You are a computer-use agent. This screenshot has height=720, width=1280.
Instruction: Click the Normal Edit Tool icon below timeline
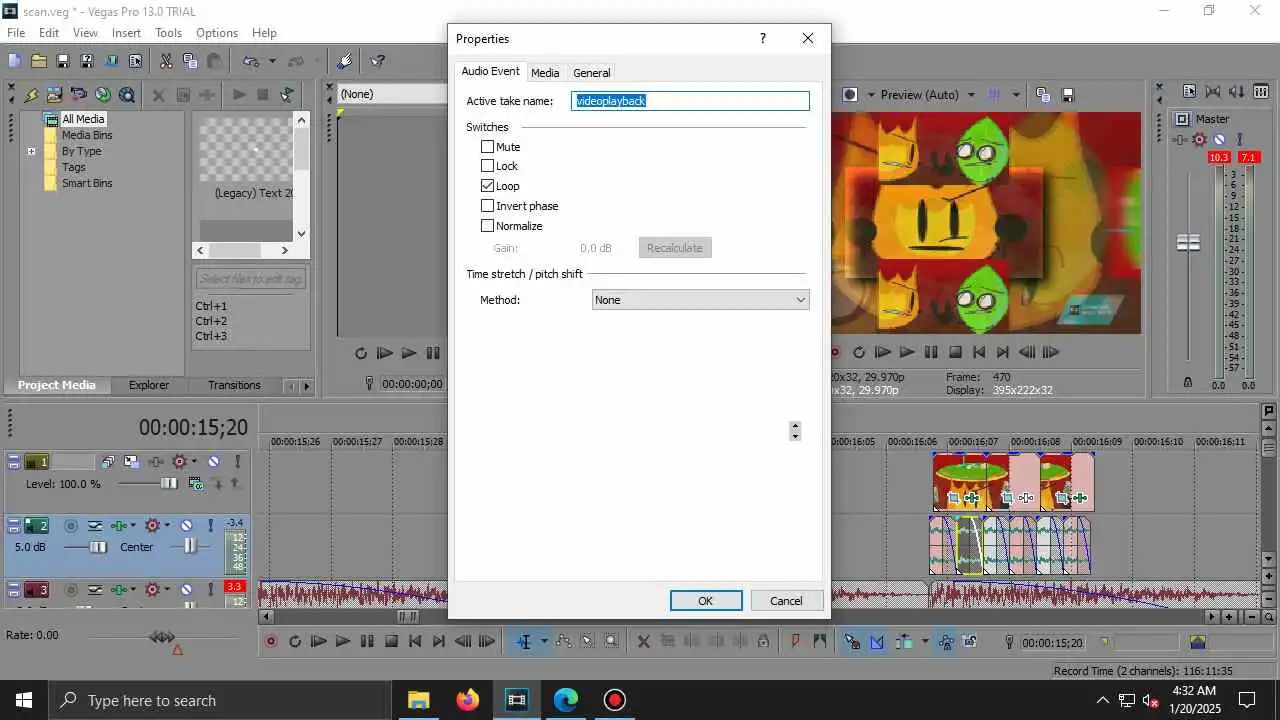(523, 642)
